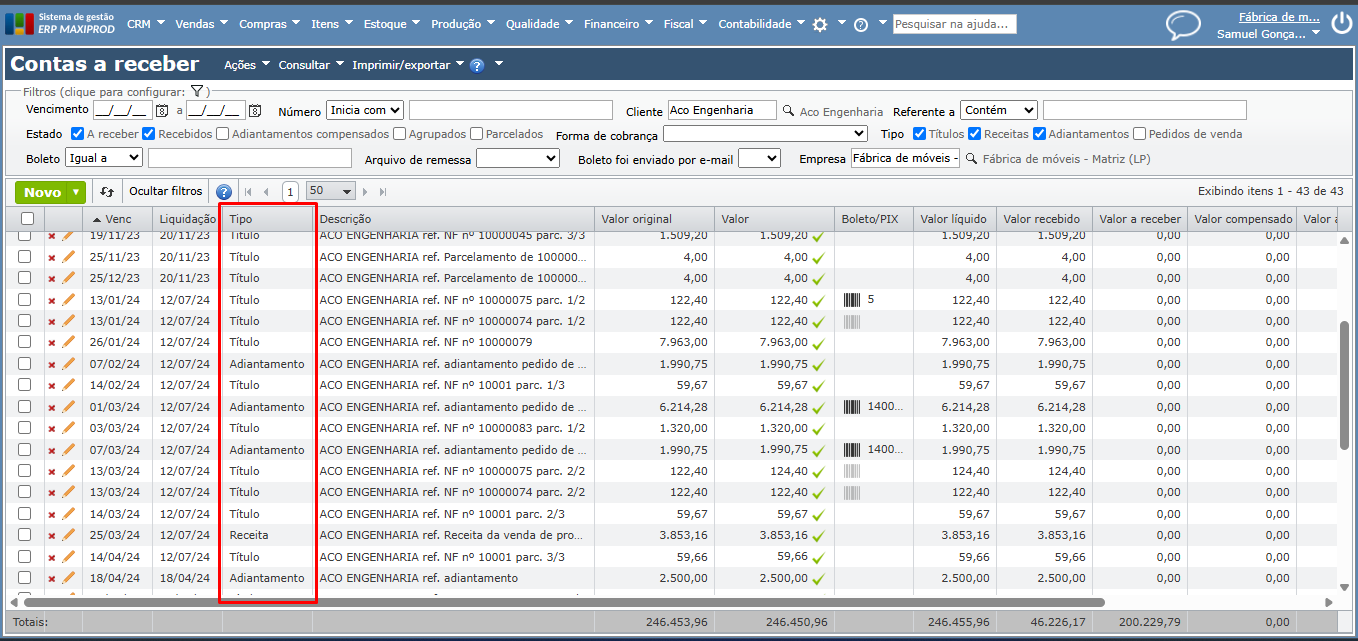Delete the 25/03/24 Receita row with red X
This screenshot has width=1358, height=641.
click(x=52, y=536)
